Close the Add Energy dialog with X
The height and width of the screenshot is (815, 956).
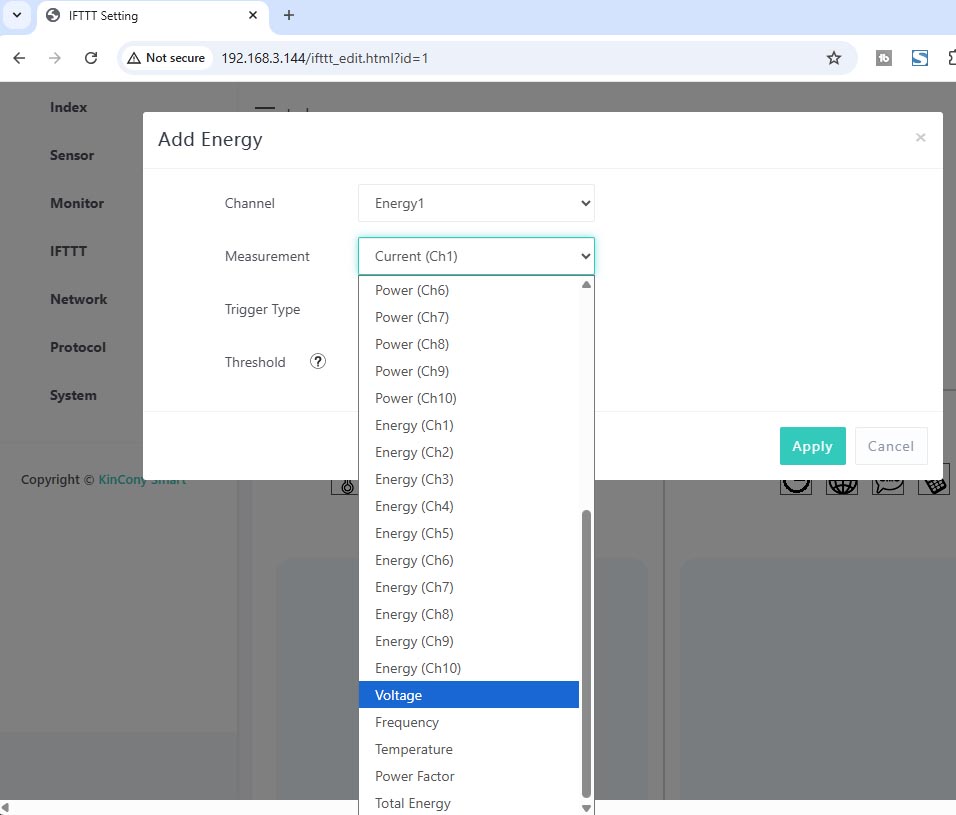(920, 138)
